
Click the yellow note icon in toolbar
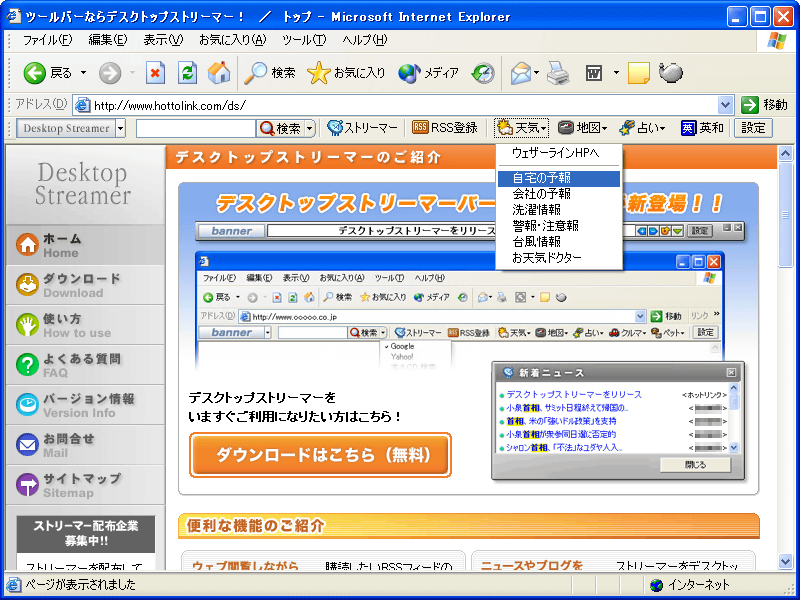click(x=638, y=73)
